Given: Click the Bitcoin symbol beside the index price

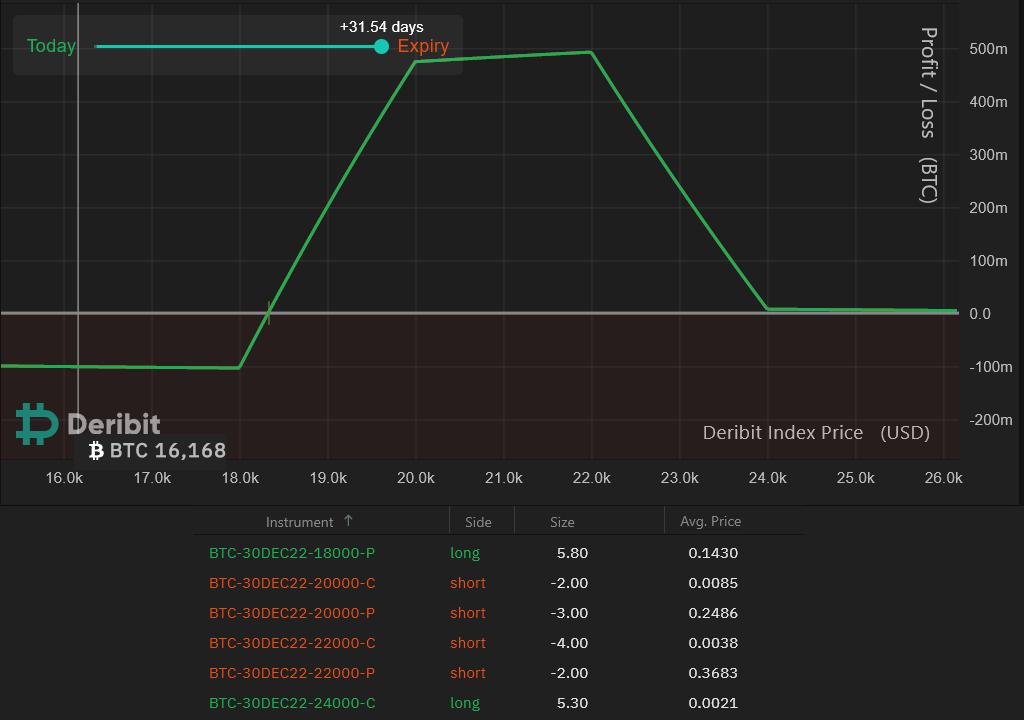Looking at the screenshot, I should (95, 451).
